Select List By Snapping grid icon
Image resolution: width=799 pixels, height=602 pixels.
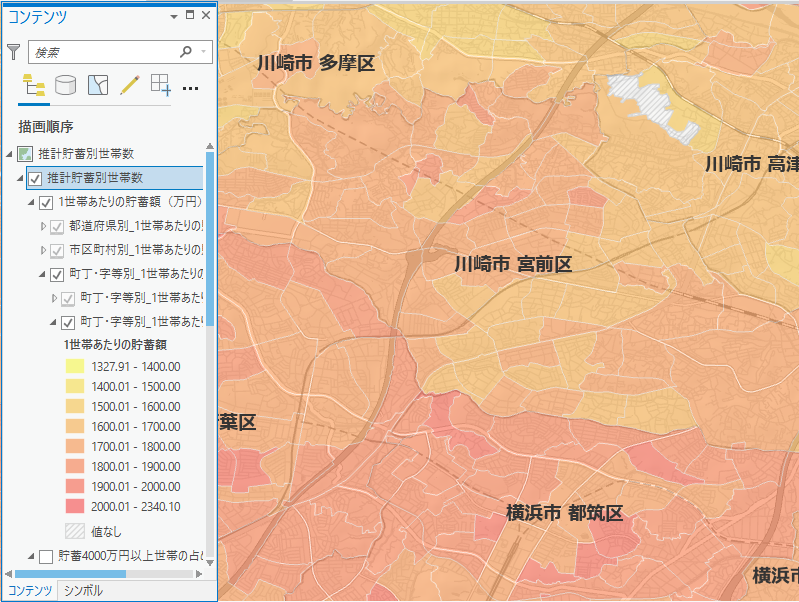pos(160,85)
